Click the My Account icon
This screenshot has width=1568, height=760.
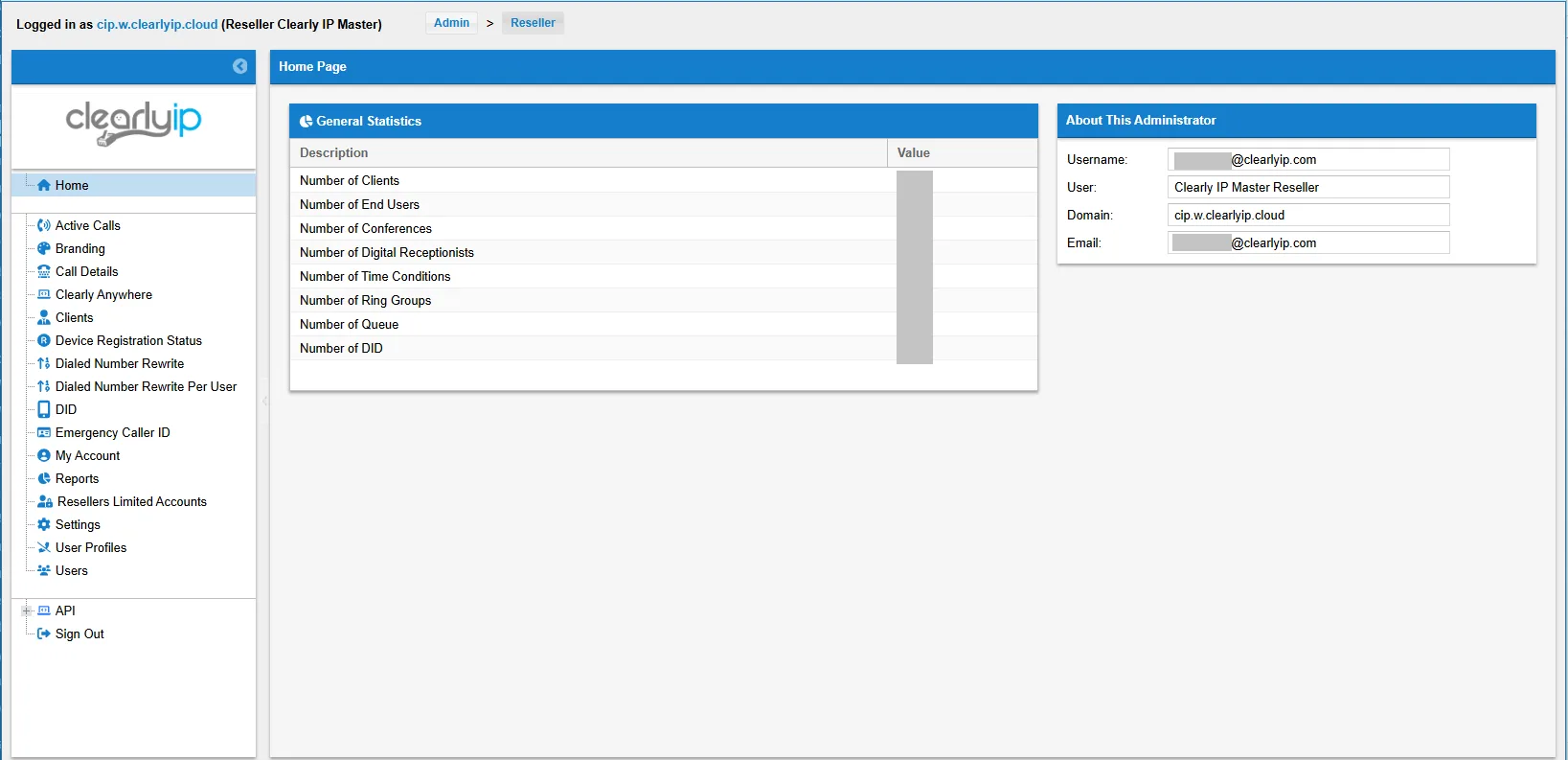point(44,455)
